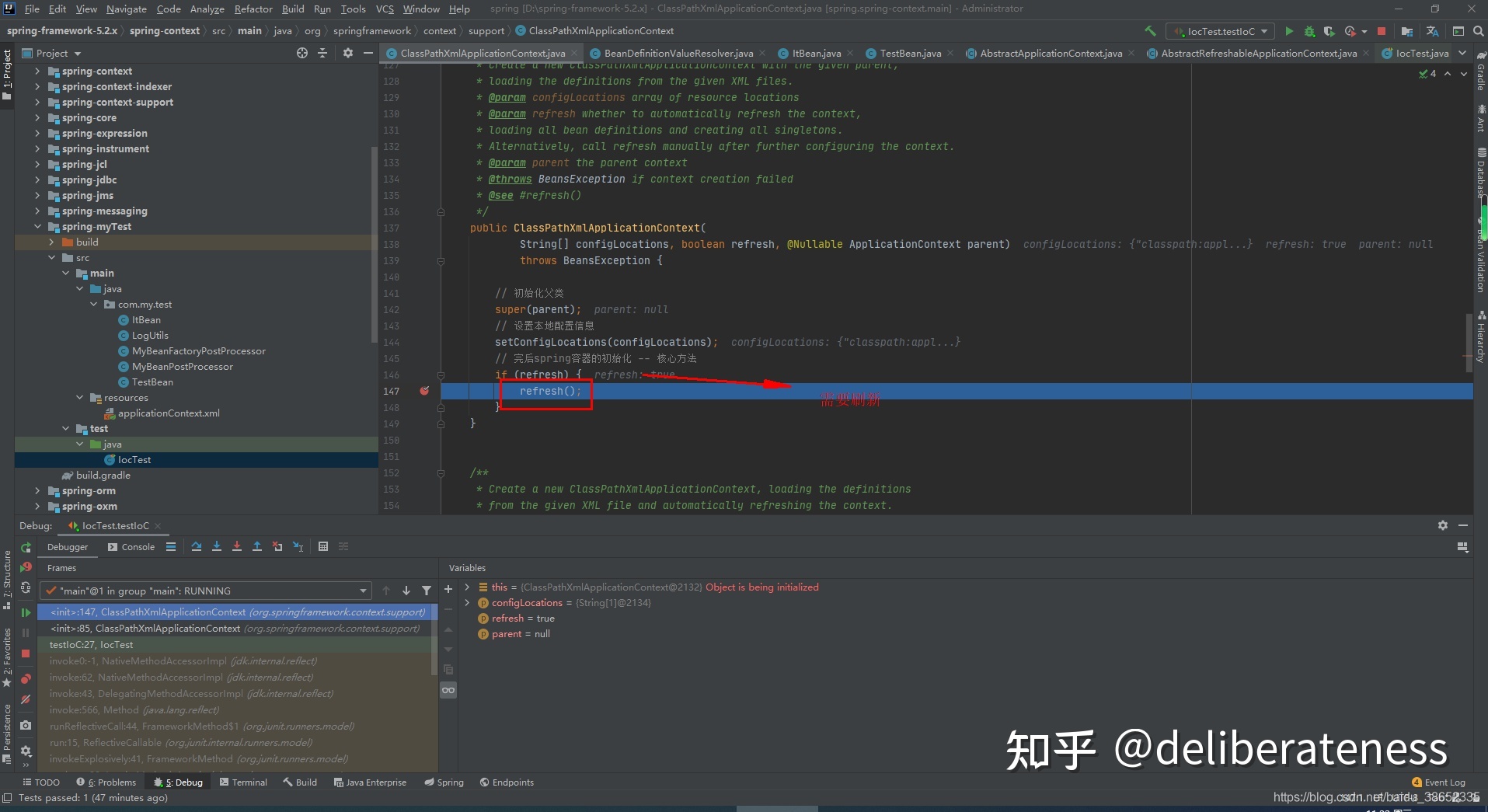Toggle the Persistence tool window
The height and width of the screenshot is (812, 1488).
(7, 734)
